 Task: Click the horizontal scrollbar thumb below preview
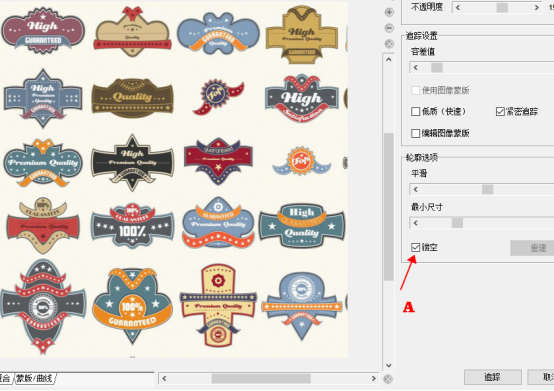(261, 379)
